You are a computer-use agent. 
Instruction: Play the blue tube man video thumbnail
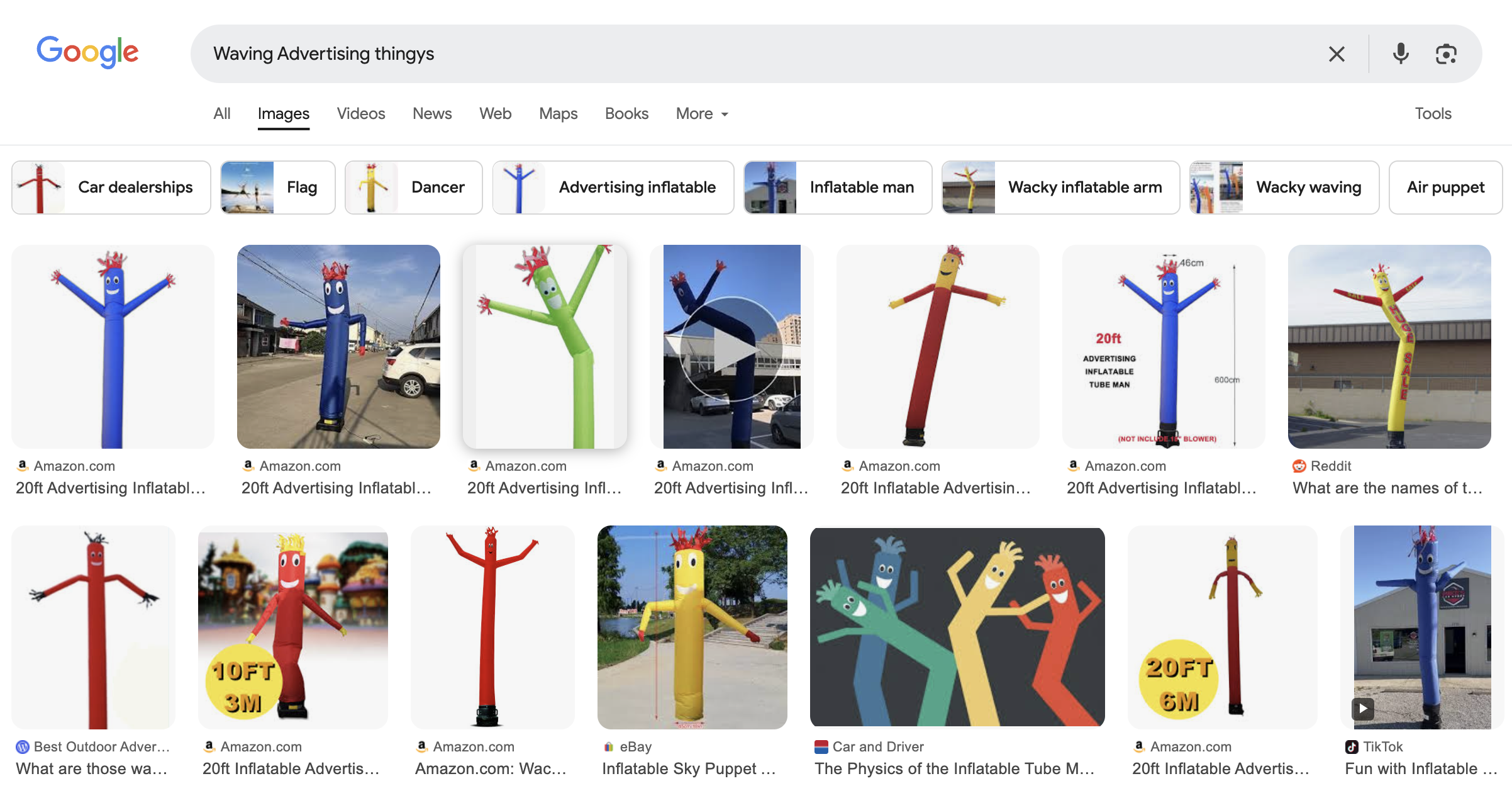coord(731,347)
